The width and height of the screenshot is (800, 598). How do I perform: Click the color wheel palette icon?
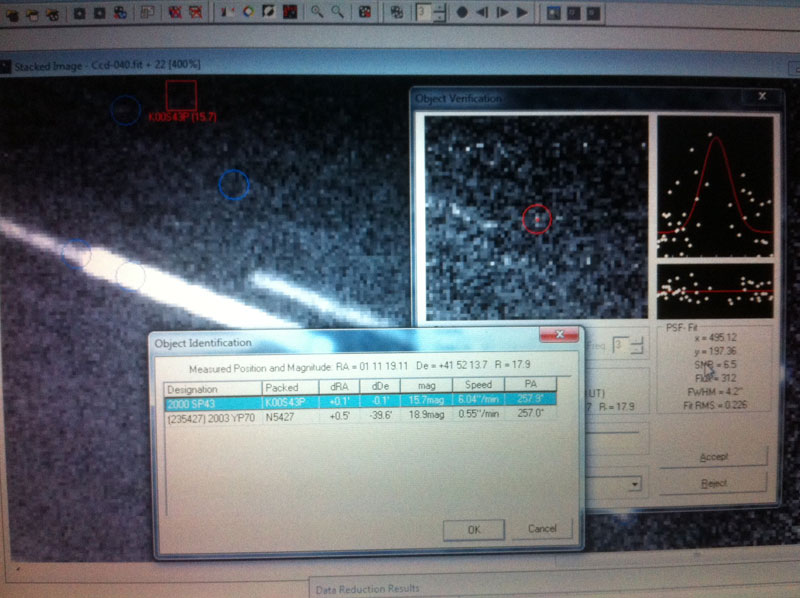pyautogui.click(x=248, y=13)
